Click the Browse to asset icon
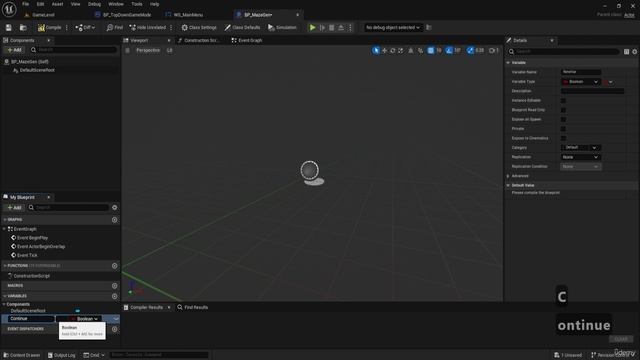This screenshot has width=640, height=360. click(23, 28)
